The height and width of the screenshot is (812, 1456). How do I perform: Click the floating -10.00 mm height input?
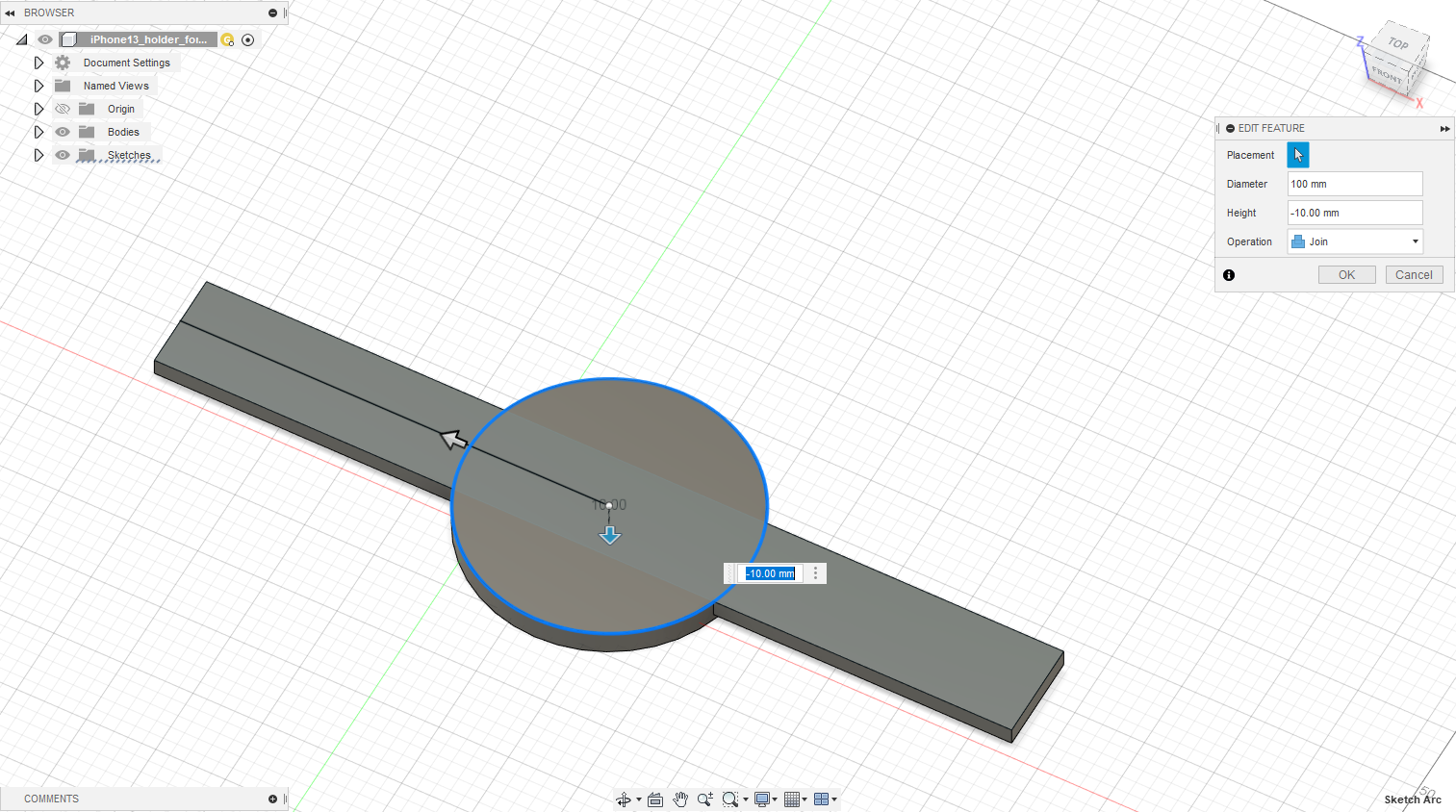point(771,573)
